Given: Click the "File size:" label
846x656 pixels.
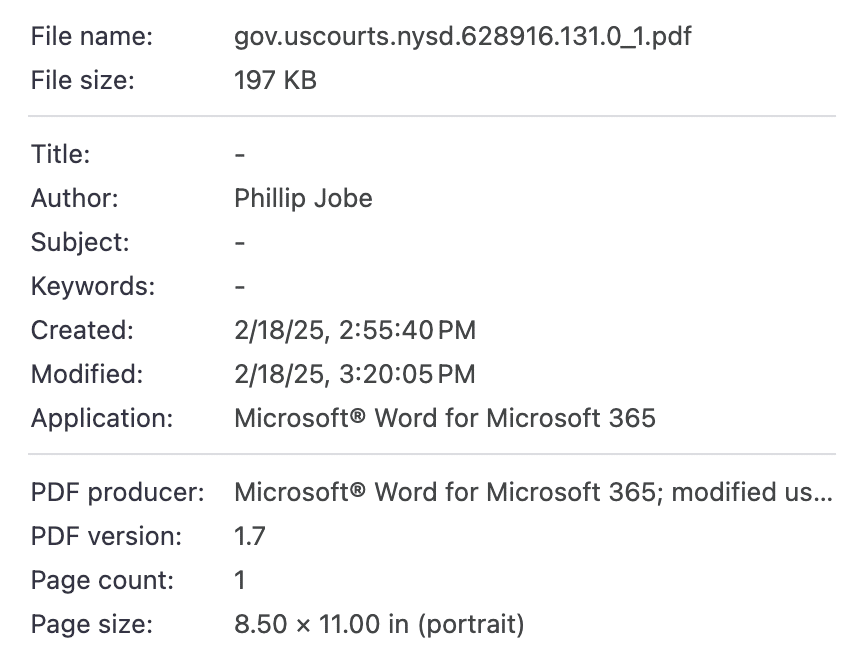Looking at the screenshot, I should (x=83, y=81).
